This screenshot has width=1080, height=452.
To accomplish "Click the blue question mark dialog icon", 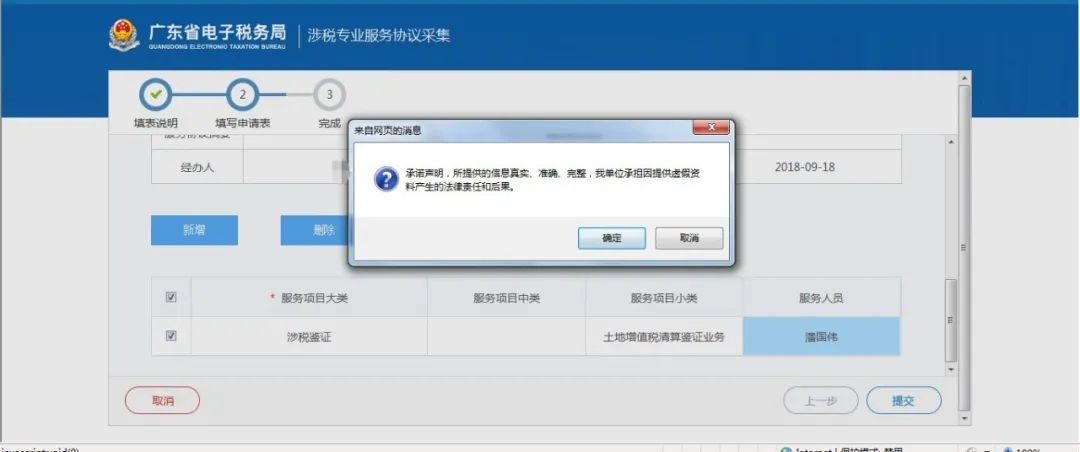I will pos(386,180).
